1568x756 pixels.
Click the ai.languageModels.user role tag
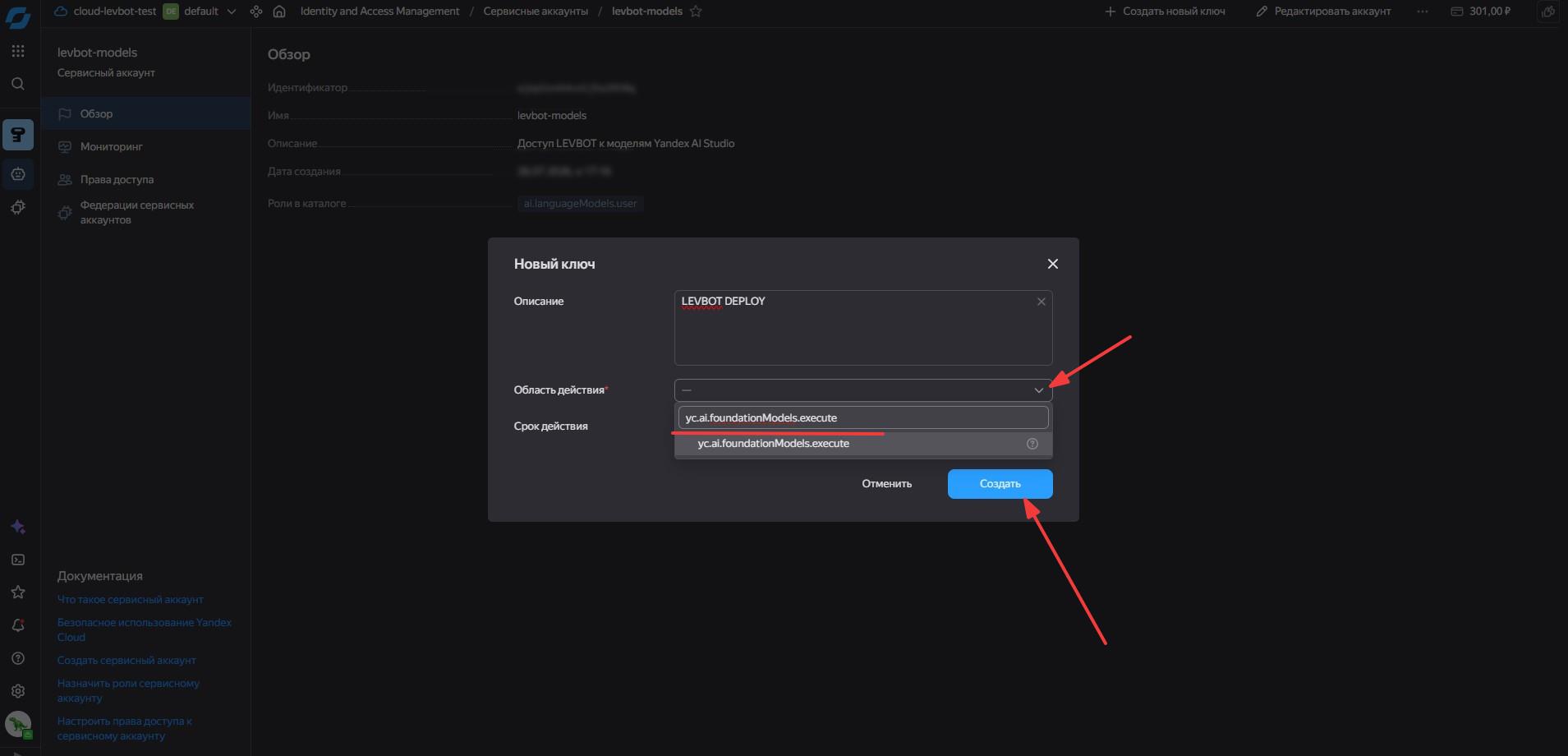pyautogui.click(x=581, y=204)
